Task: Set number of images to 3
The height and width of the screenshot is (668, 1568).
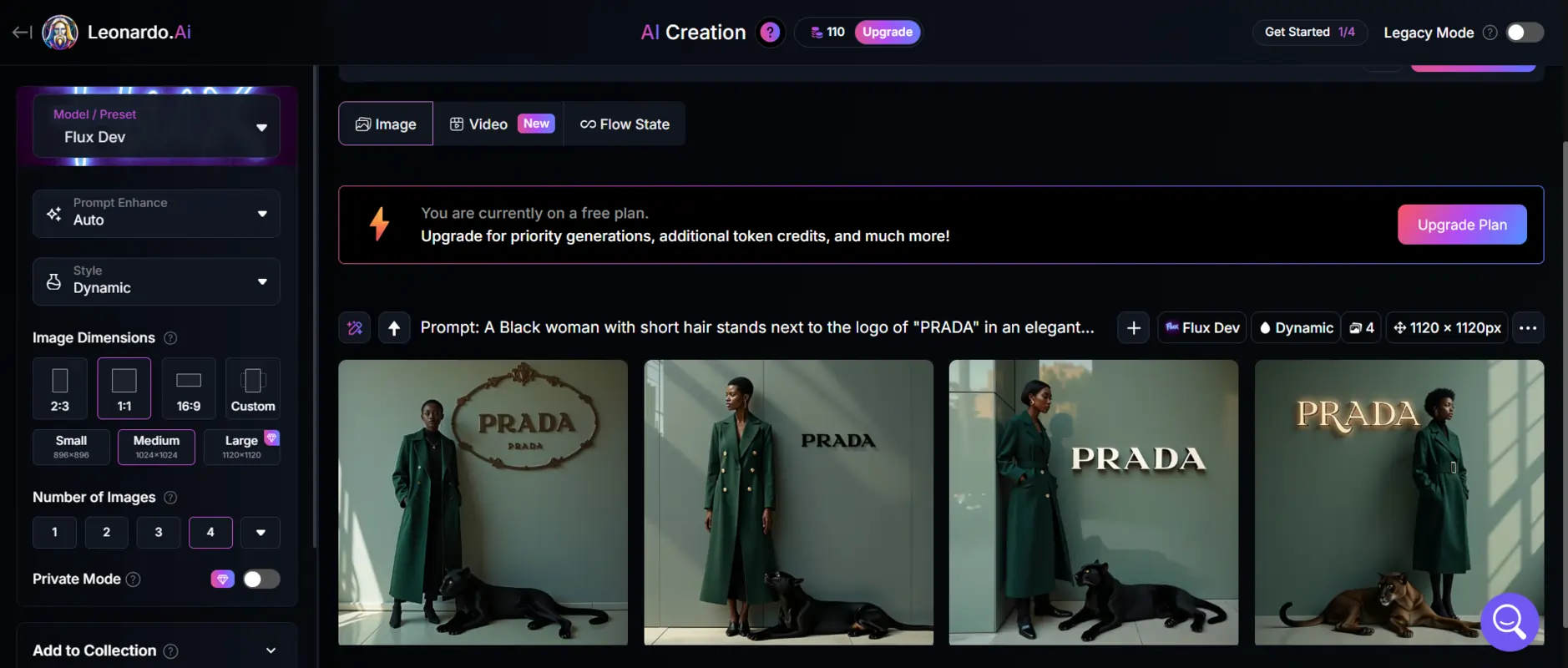Action: [x=159, y=533]
